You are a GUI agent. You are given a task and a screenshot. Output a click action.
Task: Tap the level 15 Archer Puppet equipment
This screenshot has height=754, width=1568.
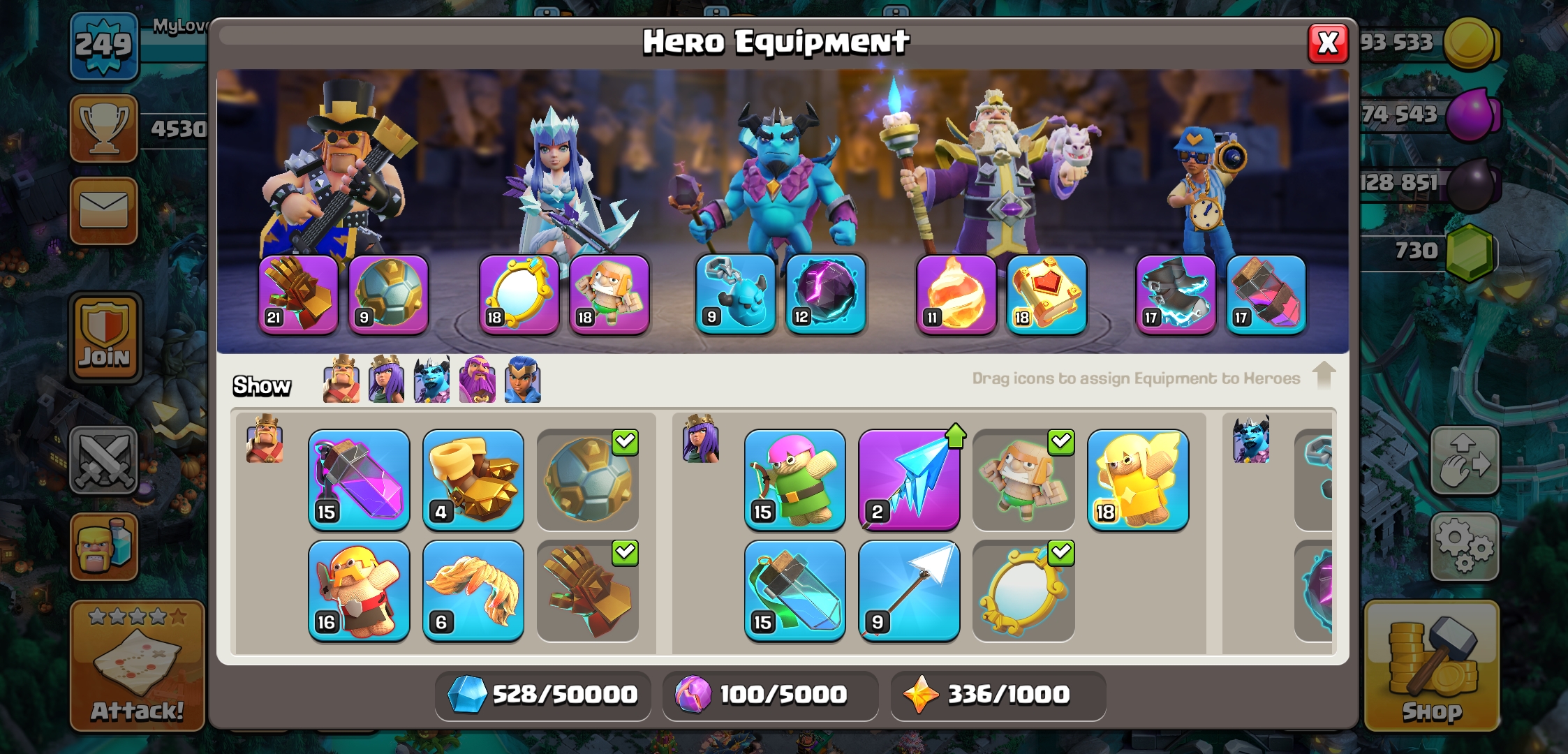tap(794, 480)
